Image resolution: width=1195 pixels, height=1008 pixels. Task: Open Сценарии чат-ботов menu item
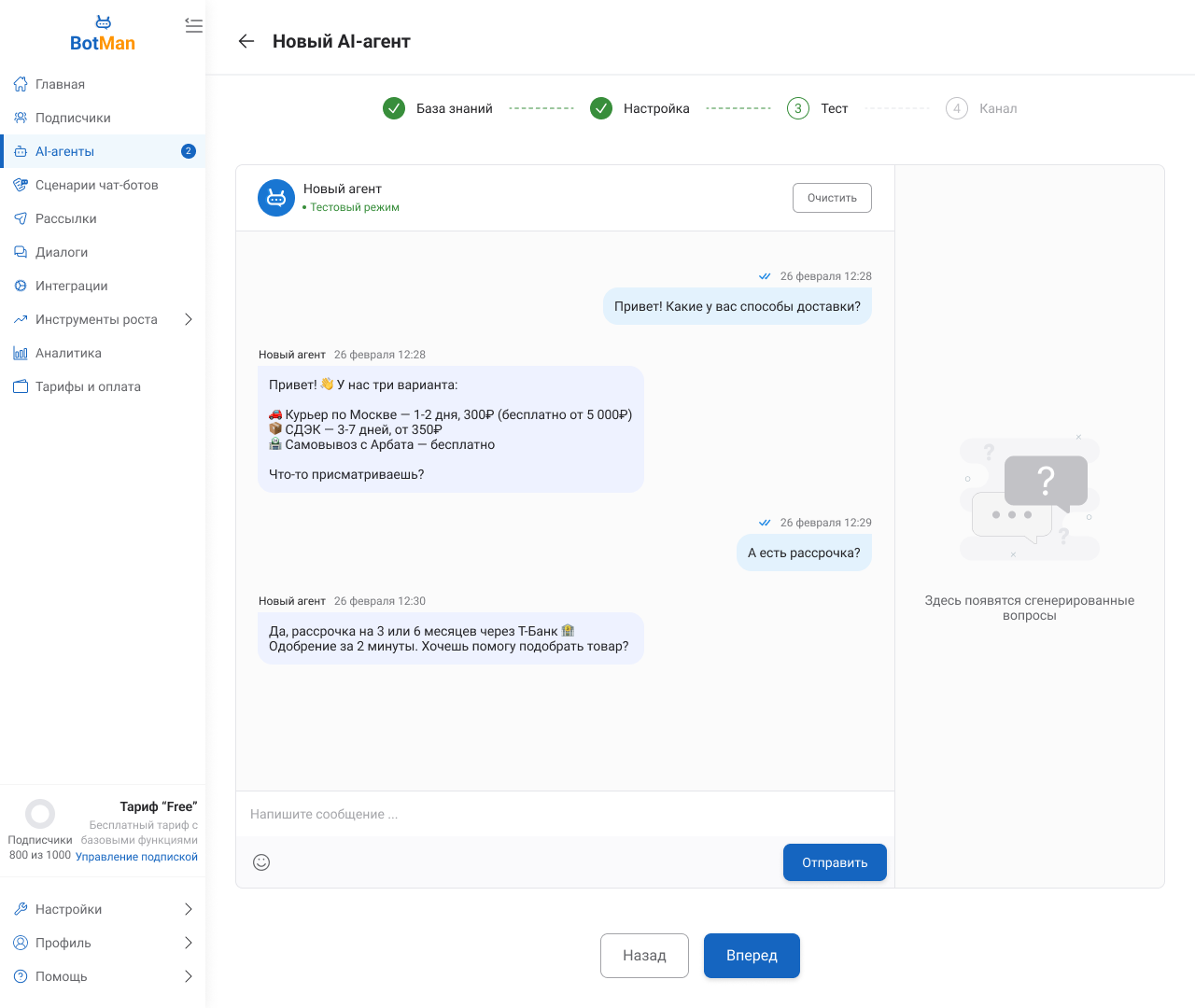(96, 185)
